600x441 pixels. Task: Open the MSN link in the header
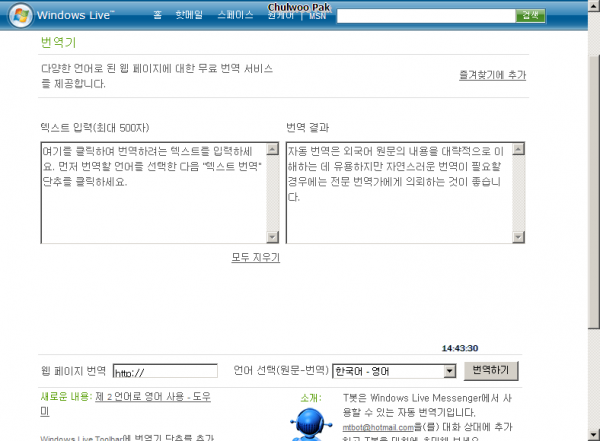click(x=318, y=16)
